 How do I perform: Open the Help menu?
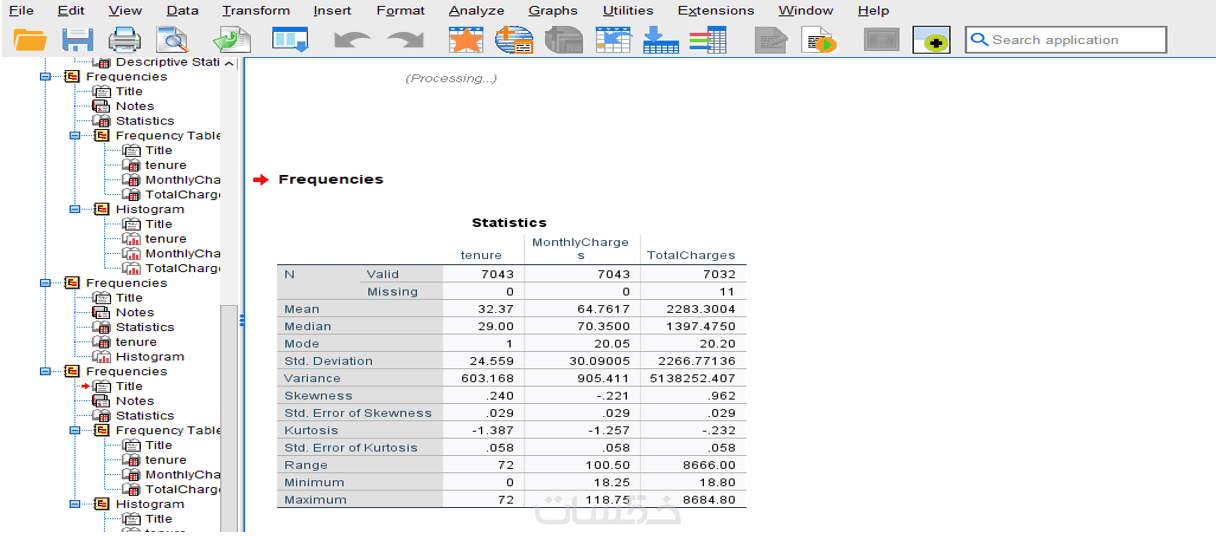coord(873,11)
